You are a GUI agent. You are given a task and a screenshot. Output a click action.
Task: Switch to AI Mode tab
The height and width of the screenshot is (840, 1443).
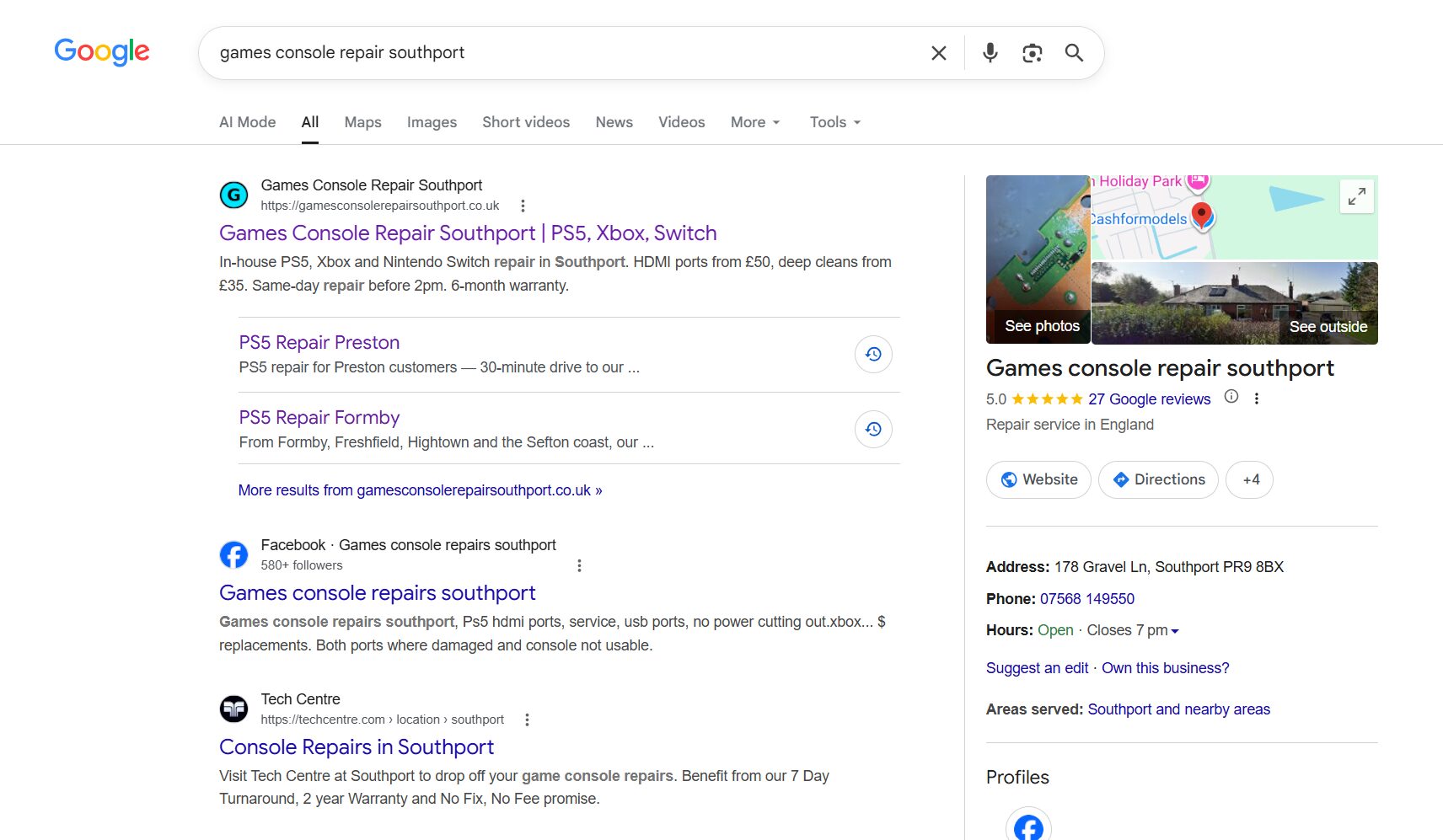click(x=248, y=122)
